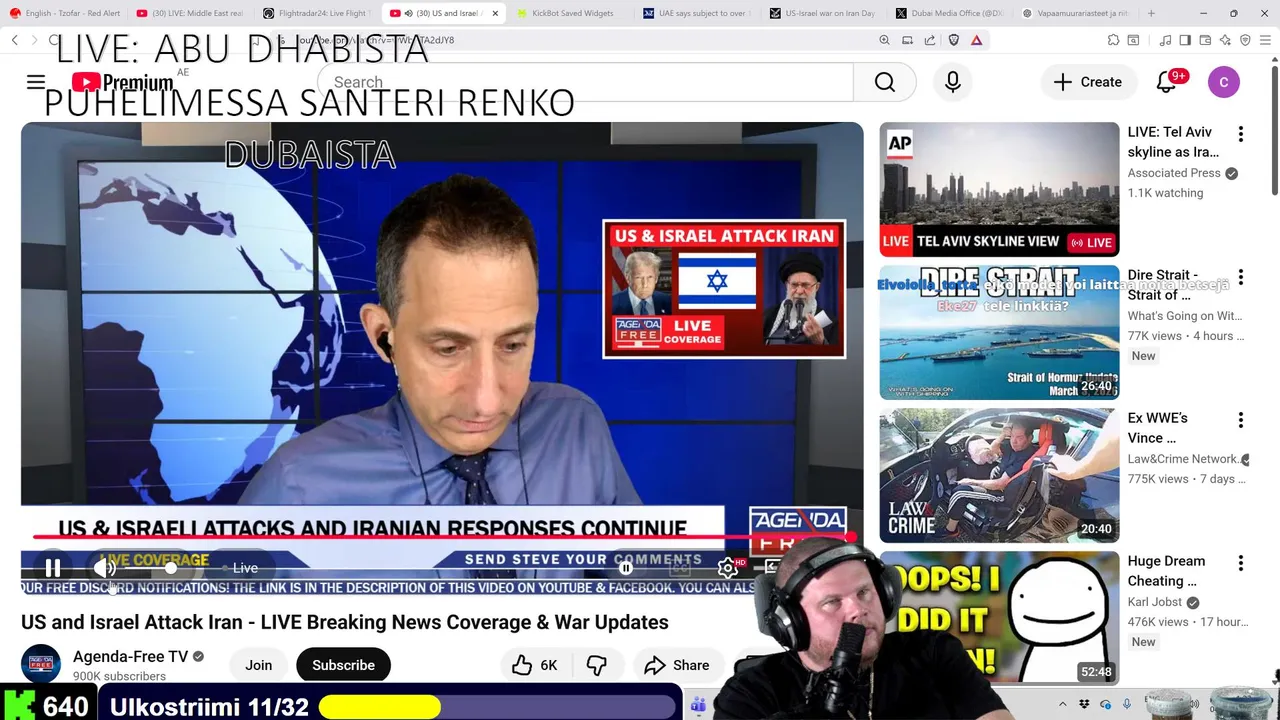Screen dimensions: 1280x720
Task: Start voice search with microphone icon
Action: [x=953, y=82]
